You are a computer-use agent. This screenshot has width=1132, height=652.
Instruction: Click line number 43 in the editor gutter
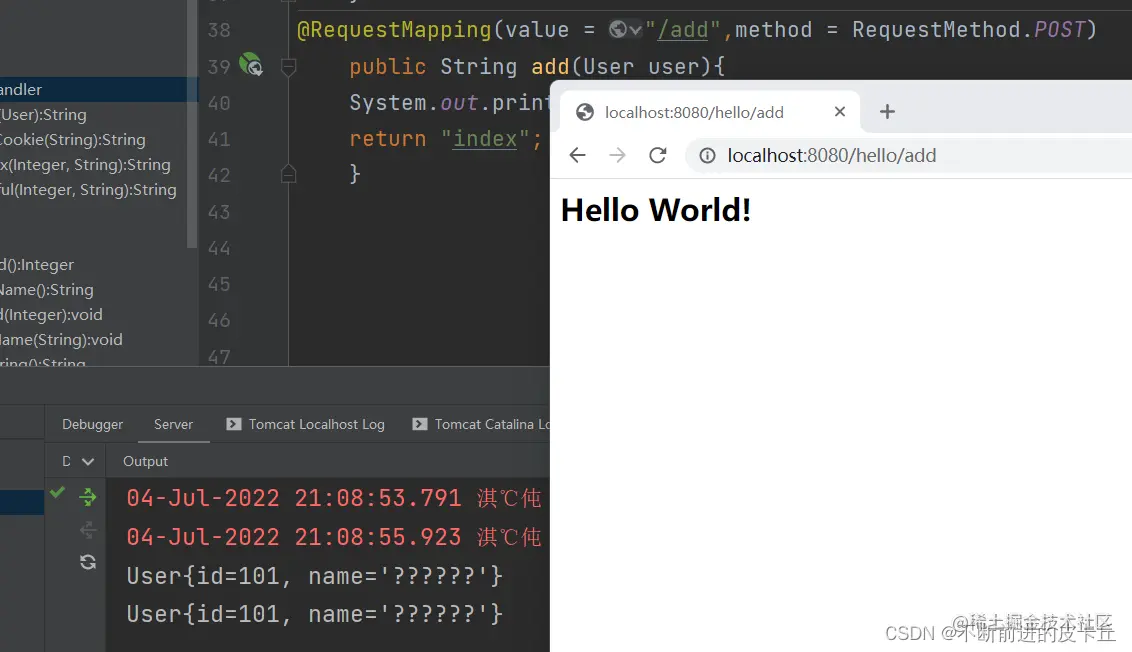click(219, 212)
